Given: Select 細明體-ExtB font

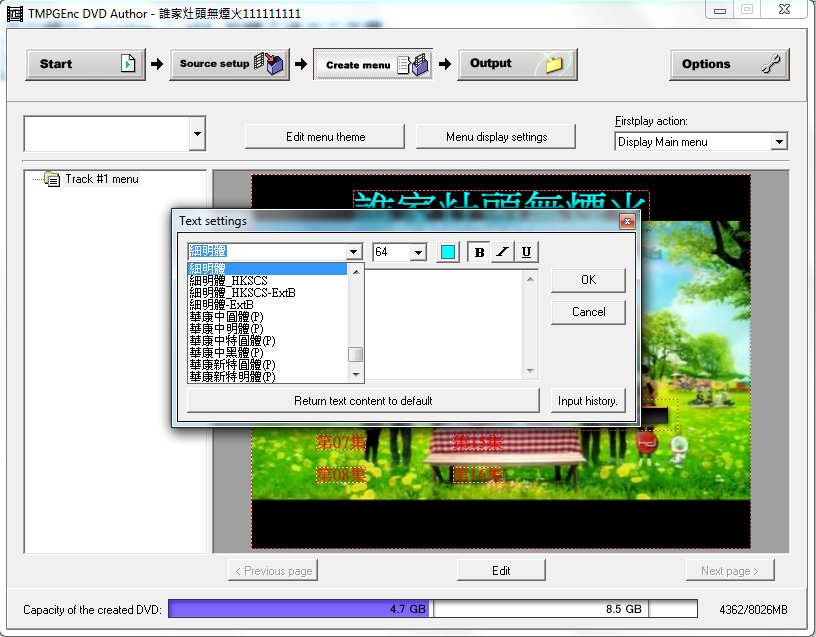Looking at the screenshot, I should pyautogui.click(x=222, y=305).
